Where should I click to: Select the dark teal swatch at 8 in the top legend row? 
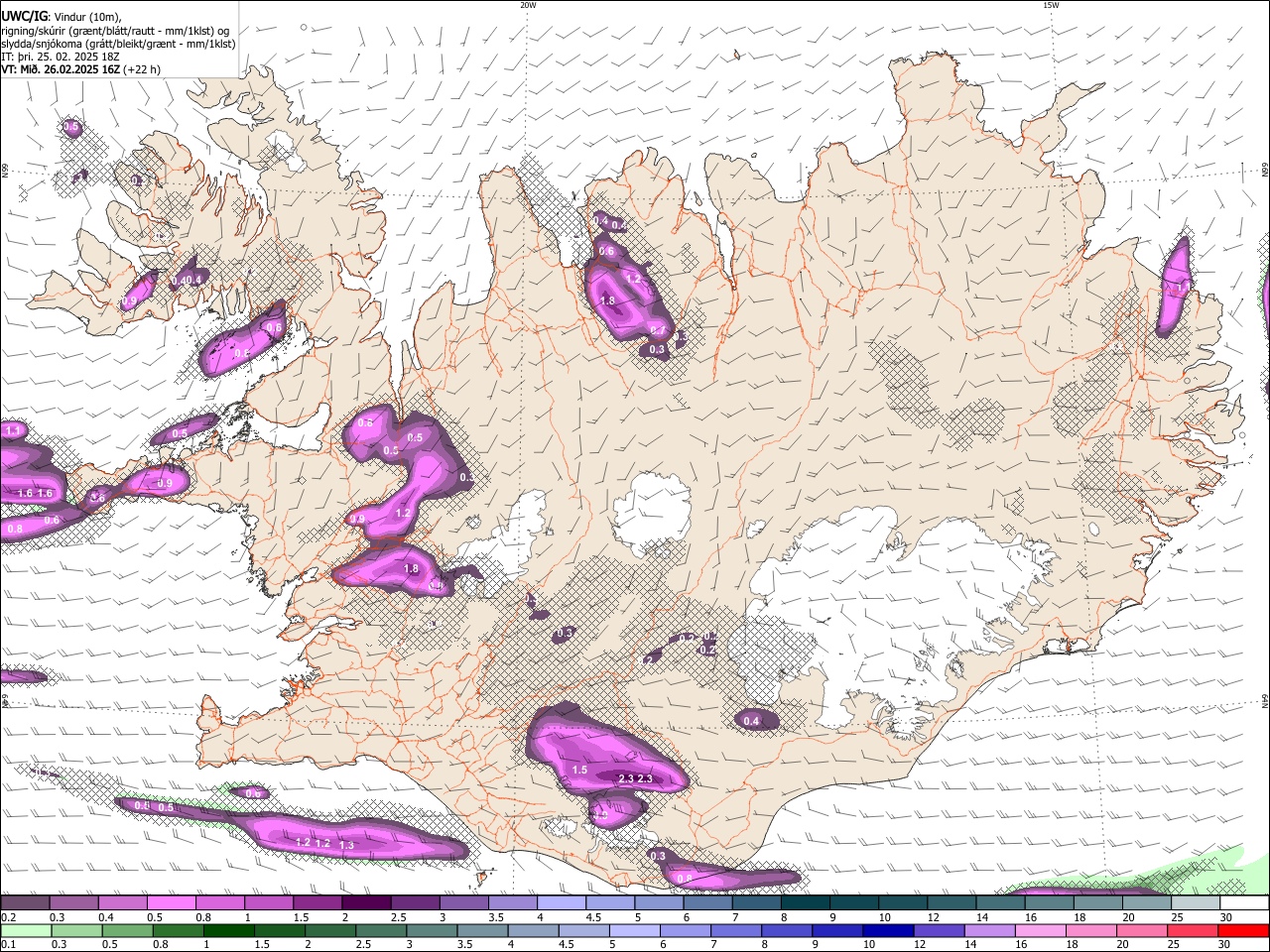click(x=805, y=903)
